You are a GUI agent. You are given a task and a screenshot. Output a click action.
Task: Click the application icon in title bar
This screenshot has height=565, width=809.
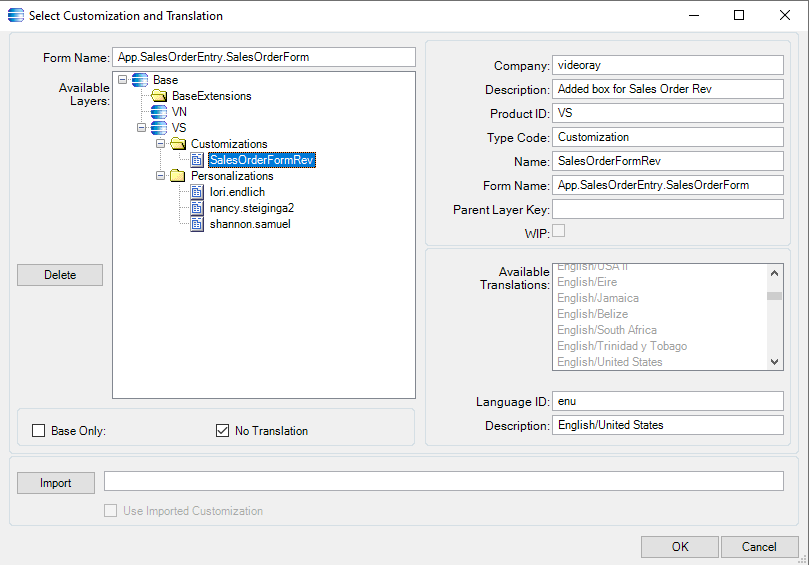pyautogui.click(x=16, y=15)
